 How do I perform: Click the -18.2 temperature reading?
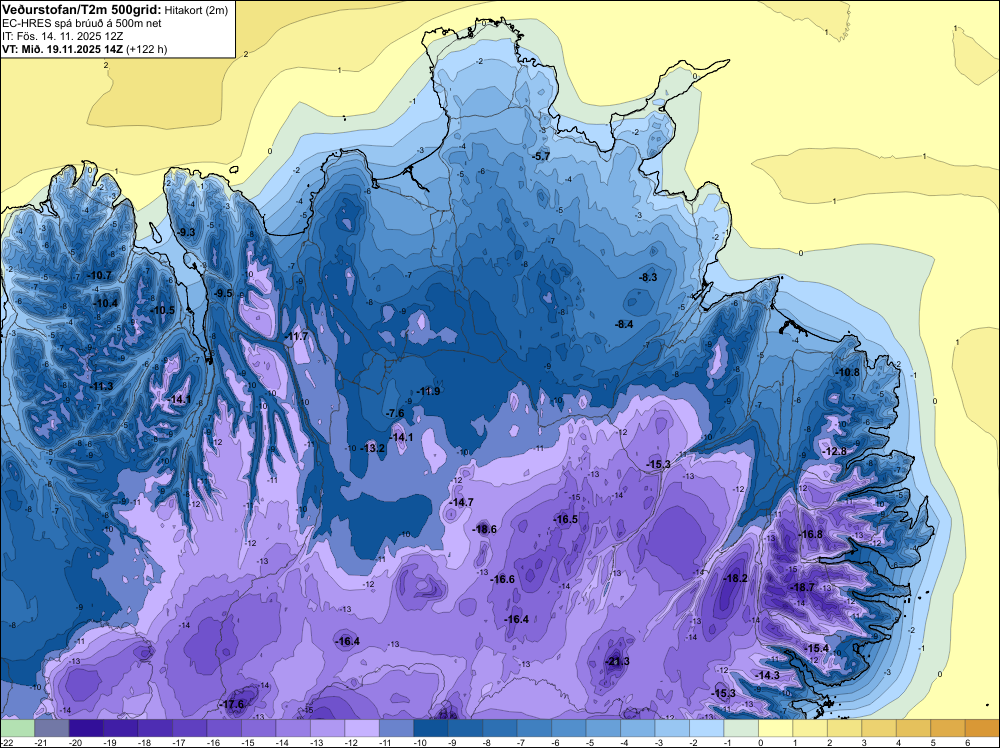735,578
